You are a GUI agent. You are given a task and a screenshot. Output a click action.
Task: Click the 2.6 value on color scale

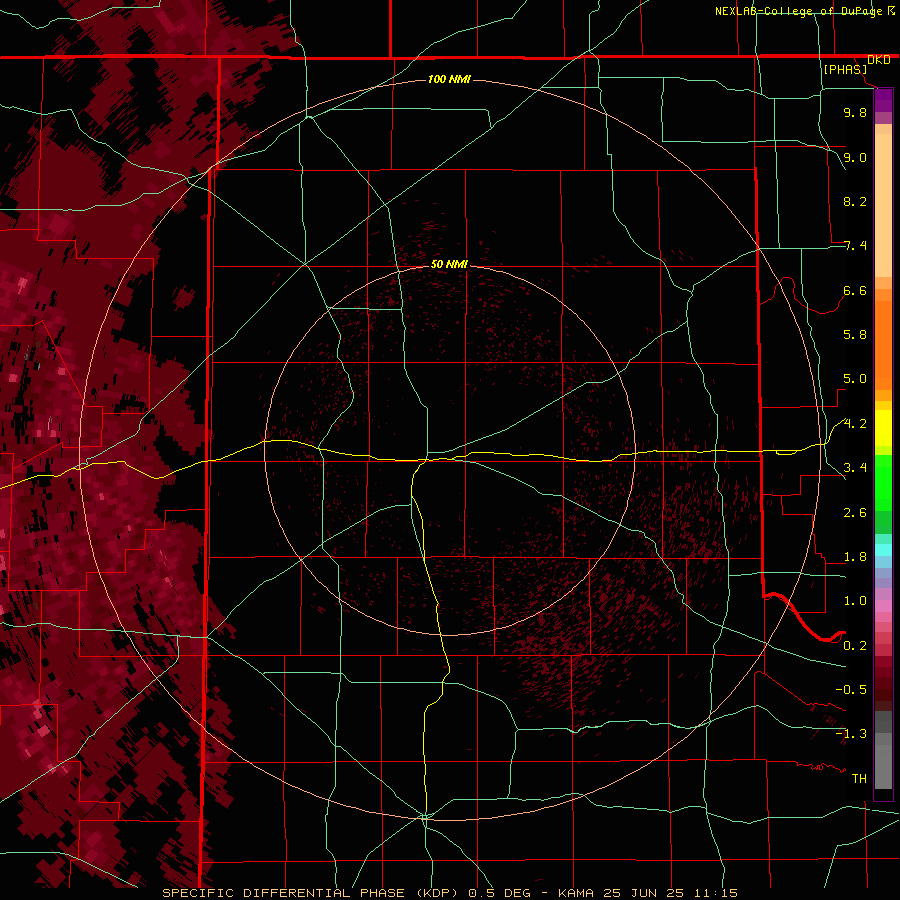pos(855,513)
